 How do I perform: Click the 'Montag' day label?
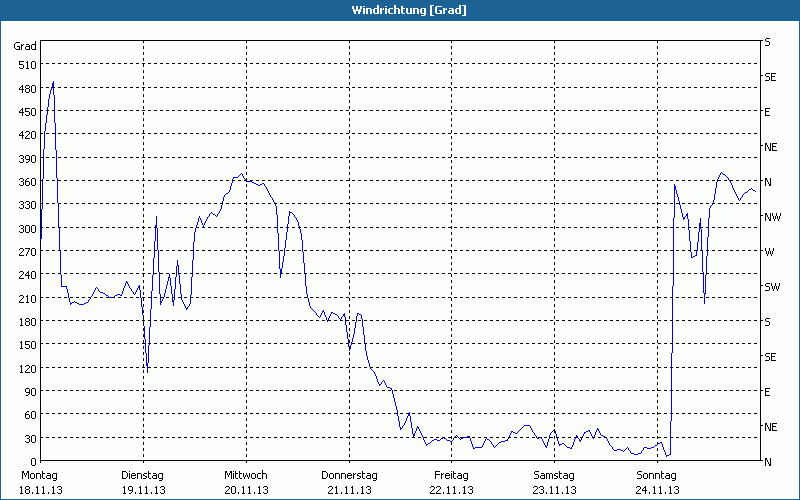click(x=40, y=476)
